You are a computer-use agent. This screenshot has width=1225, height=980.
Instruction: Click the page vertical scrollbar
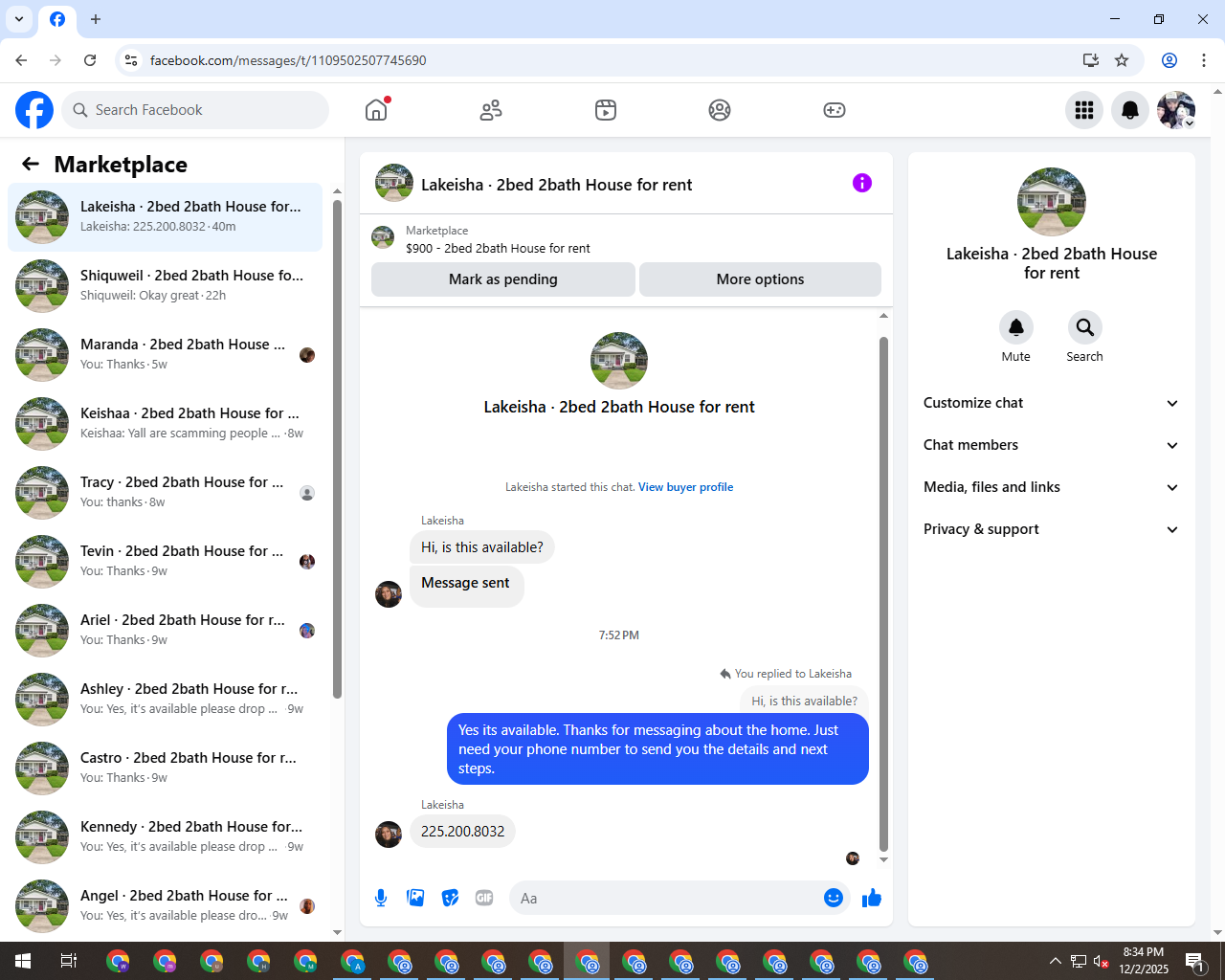tap(1217, 512)
